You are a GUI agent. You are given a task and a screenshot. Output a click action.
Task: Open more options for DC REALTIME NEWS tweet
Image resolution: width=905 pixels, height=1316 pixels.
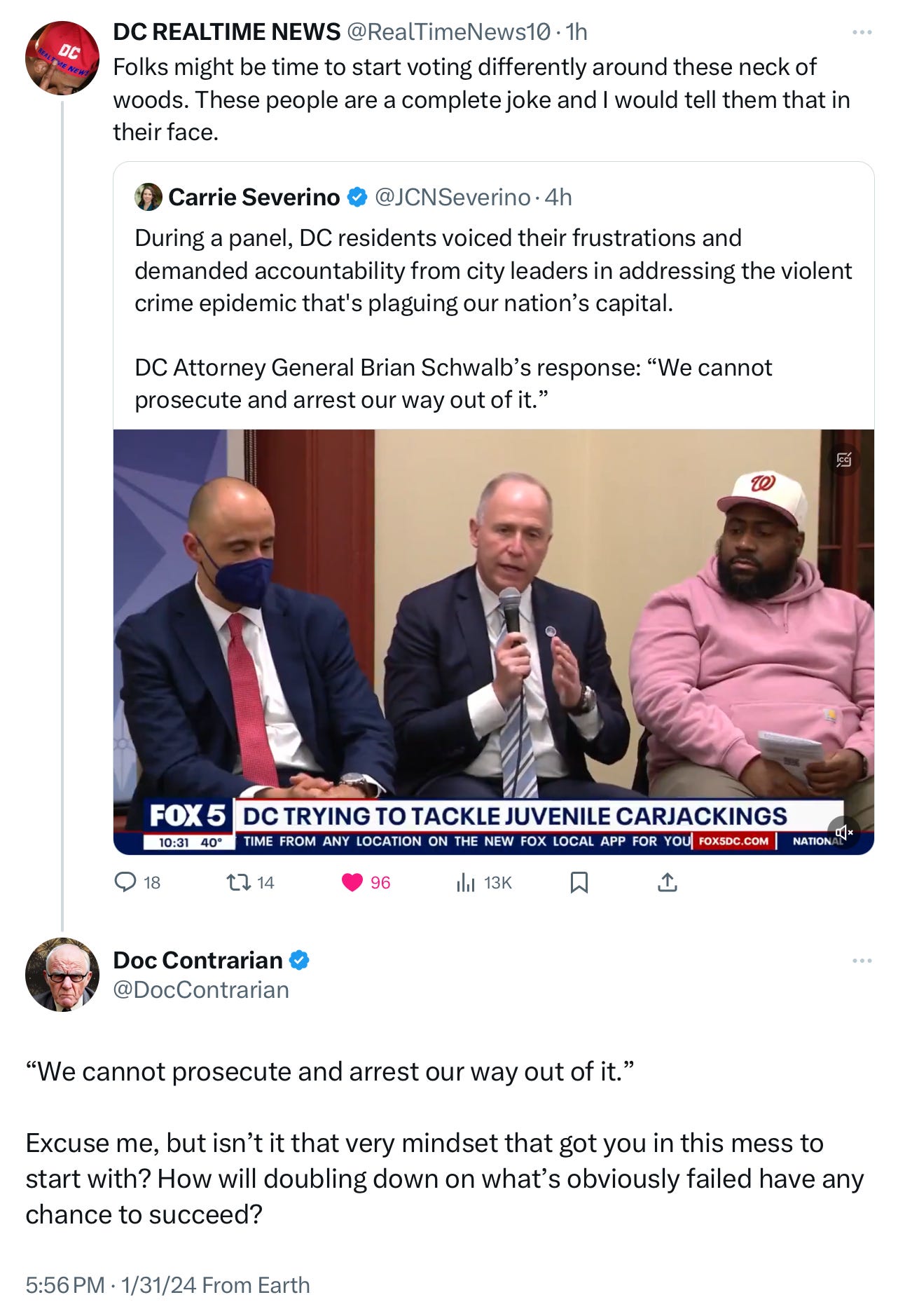(x=862, y=32)
